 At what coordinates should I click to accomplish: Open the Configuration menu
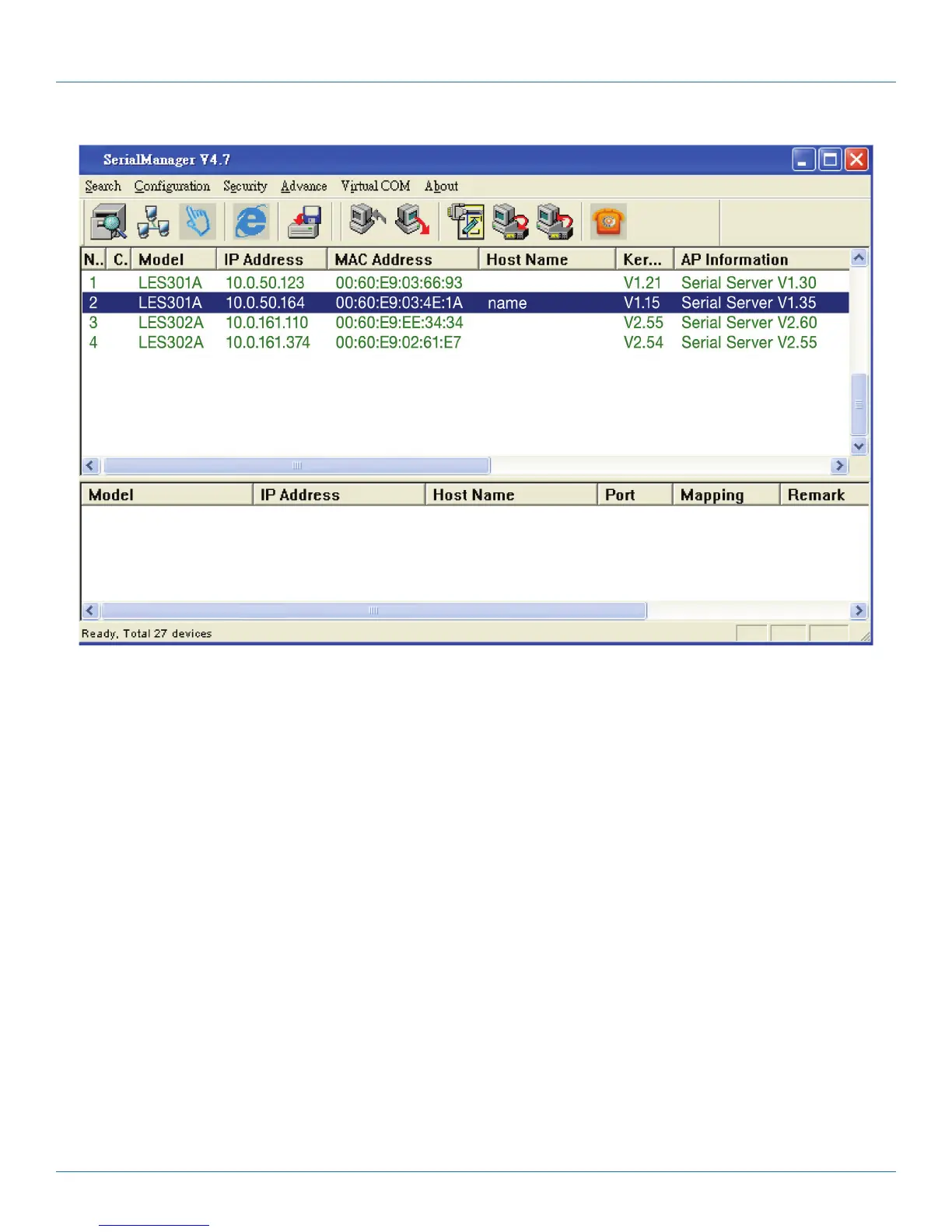point(172,186)
